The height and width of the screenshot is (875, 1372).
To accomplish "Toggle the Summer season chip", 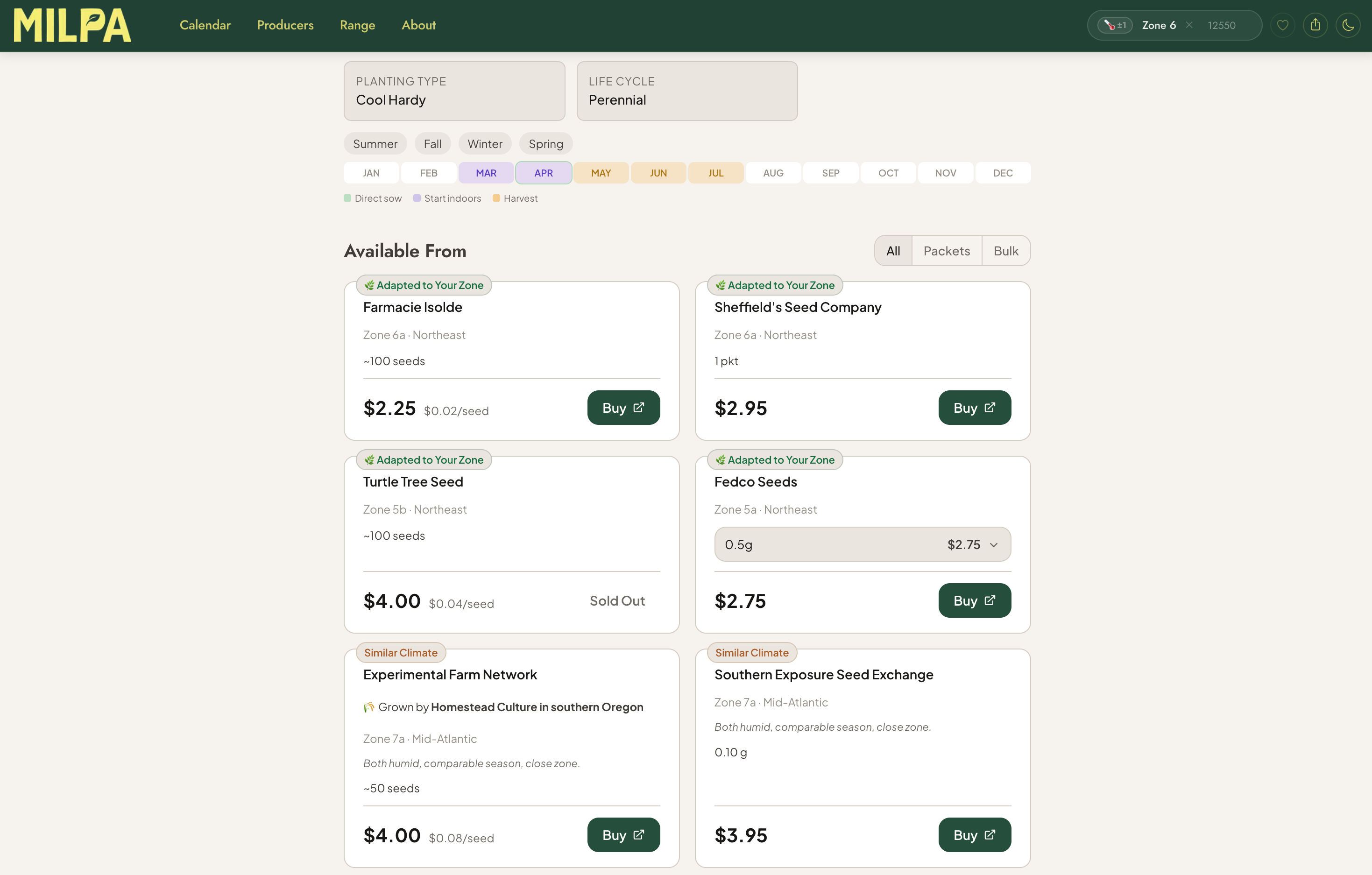I will [x=375, y=143].
